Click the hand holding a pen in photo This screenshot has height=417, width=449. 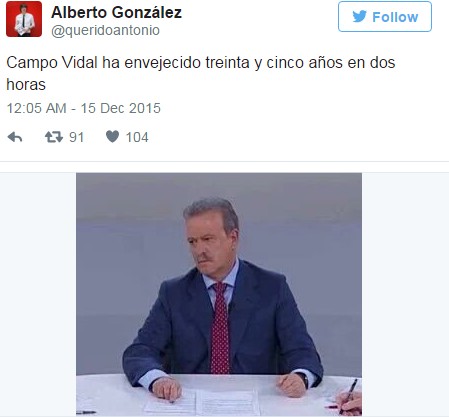point(348,400)
